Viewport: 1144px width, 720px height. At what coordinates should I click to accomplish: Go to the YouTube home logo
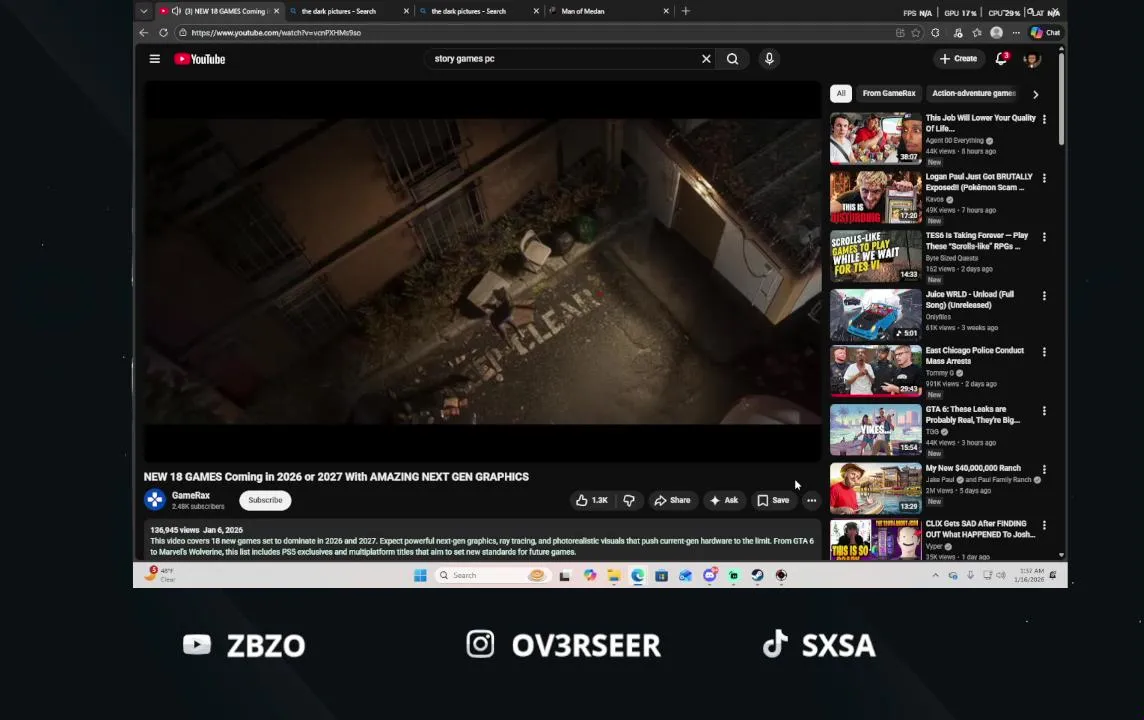(x=199, y=59)
